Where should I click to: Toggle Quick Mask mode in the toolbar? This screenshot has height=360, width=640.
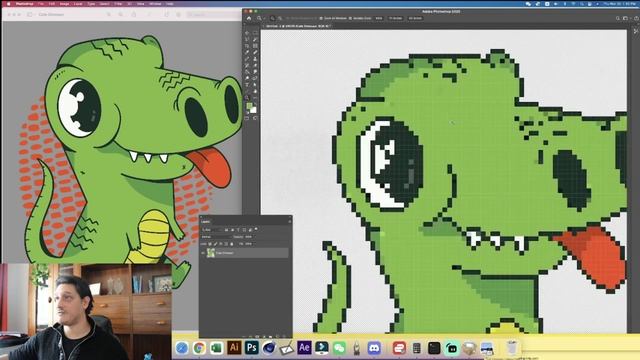pos(247,118)
